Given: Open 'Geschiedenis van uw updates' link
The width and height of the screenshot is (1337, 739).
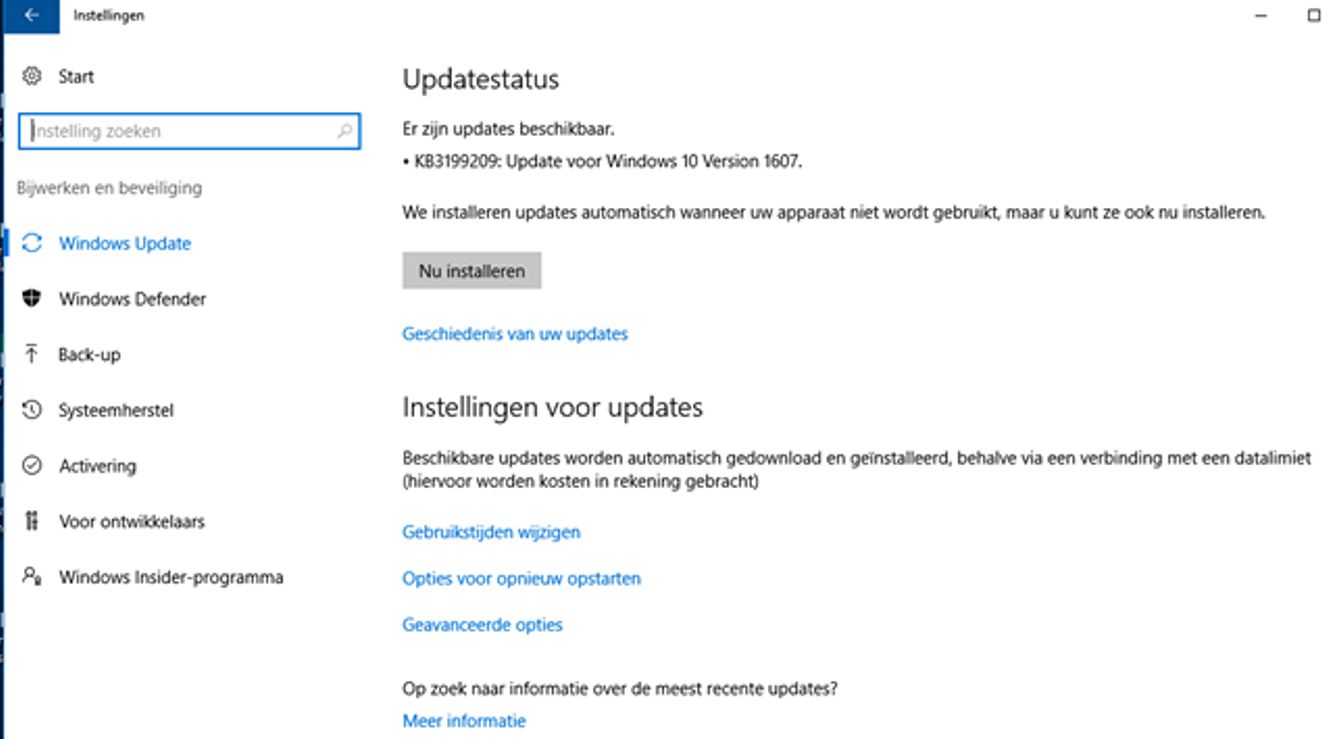Looking at the screenshot, I should click(x=515, y=334).
